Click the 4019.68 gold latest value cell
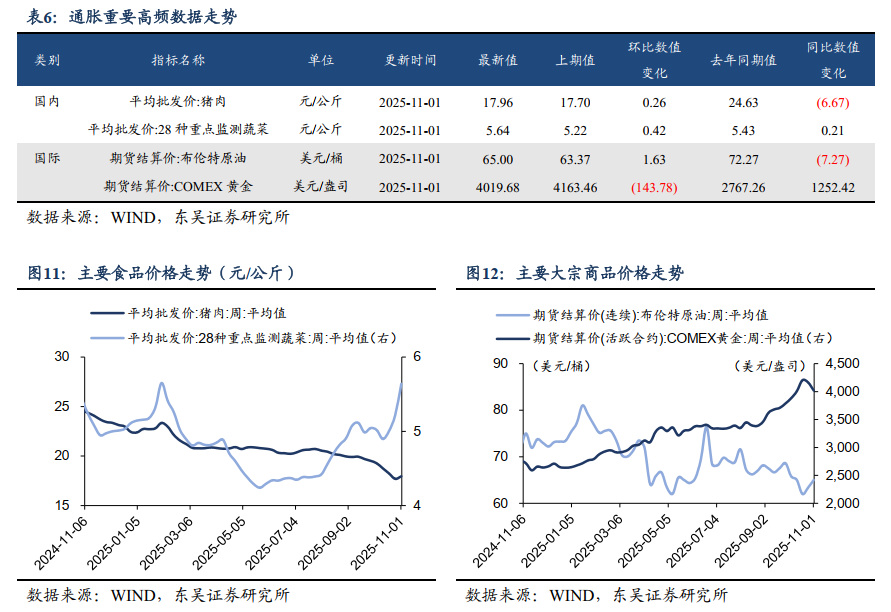This screenshot has width=891, height=612. 497,187
